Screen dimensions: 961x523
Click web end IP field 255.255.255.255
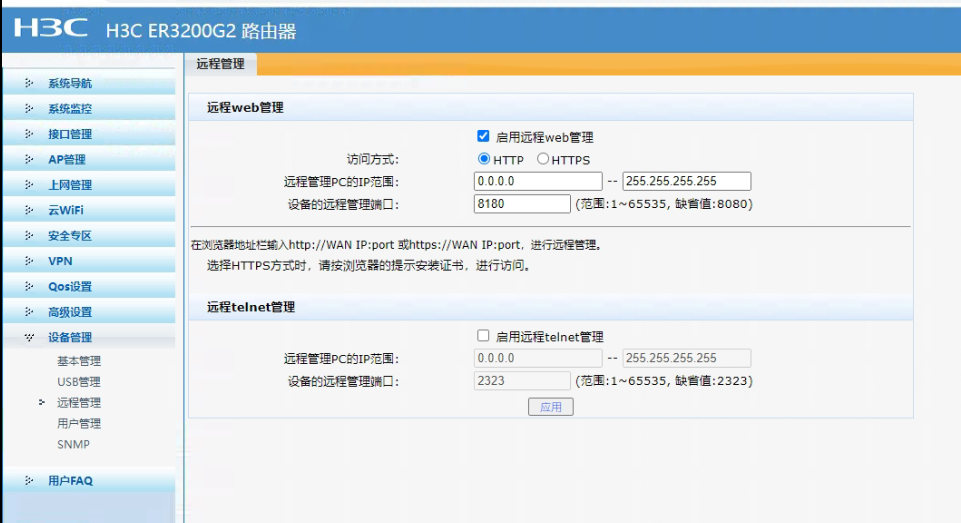click(686, 181)
